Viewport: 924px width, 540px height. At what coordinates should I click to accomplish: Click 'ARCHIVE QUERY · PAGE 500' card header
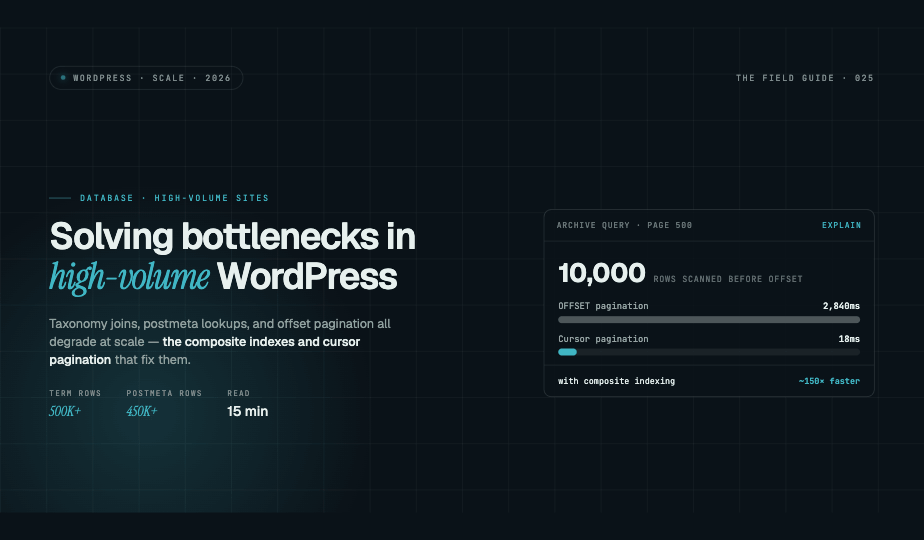624,225
